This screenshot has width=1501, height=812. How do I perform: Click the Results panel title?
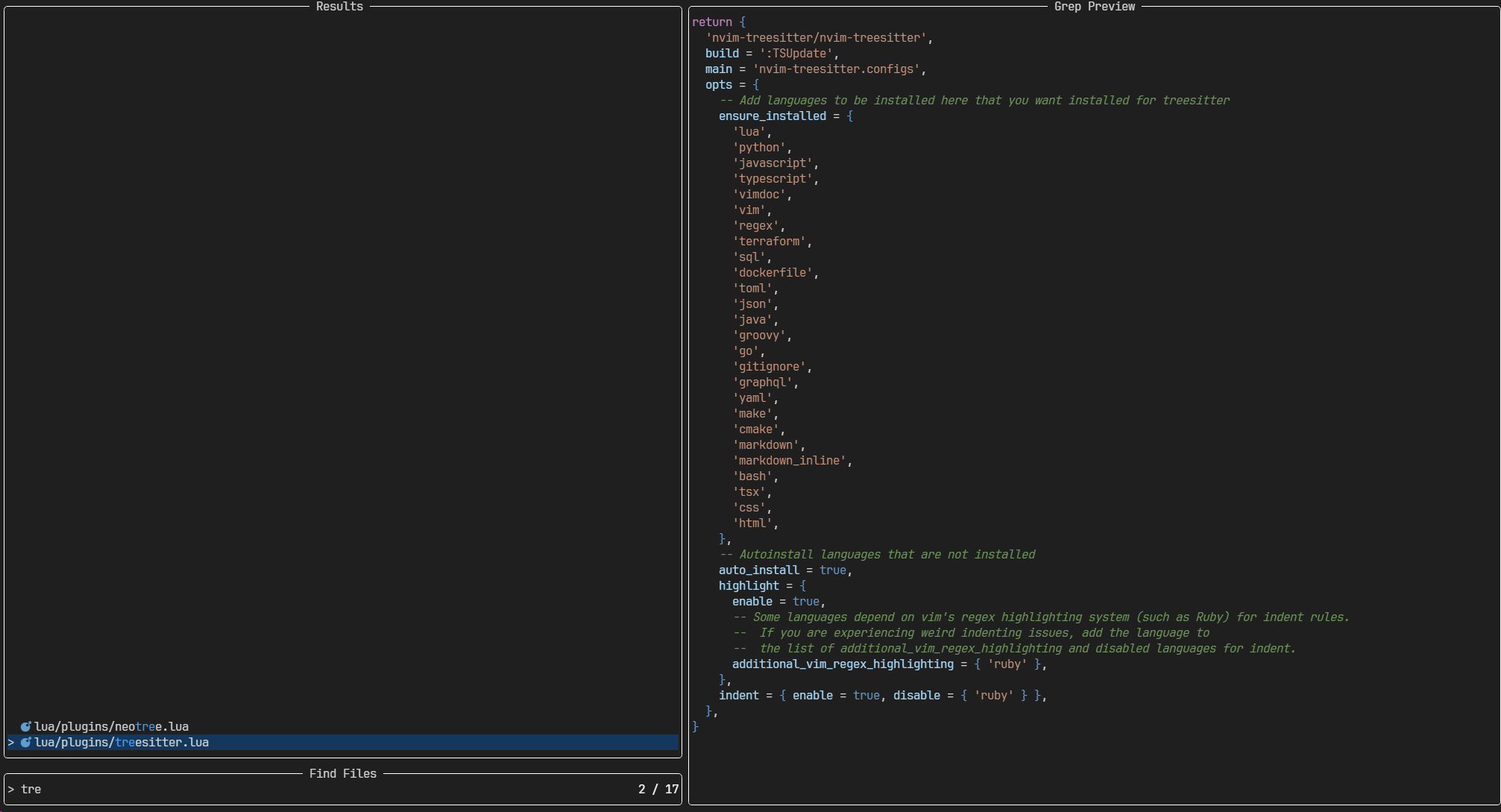coord(339,7)
